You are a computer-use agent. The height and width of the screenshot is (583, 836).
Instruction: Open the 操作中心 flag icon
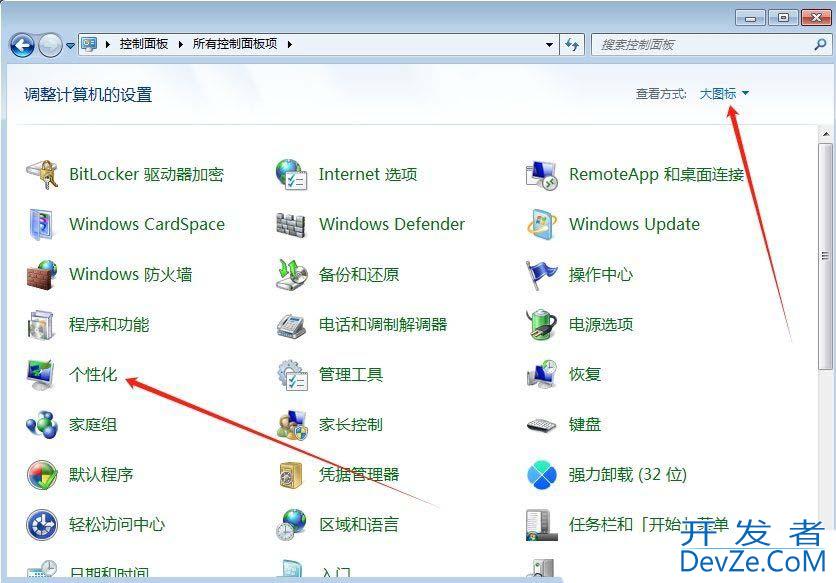pyautogui.click(x=541, y=274)
